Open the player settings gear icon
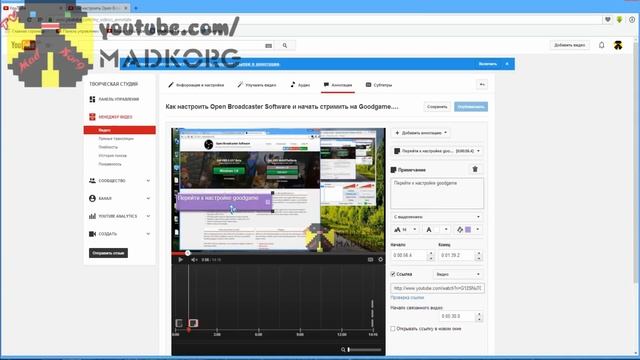This screenshot has height=360, width=640. pyautogui.click(x=380, y=260)
